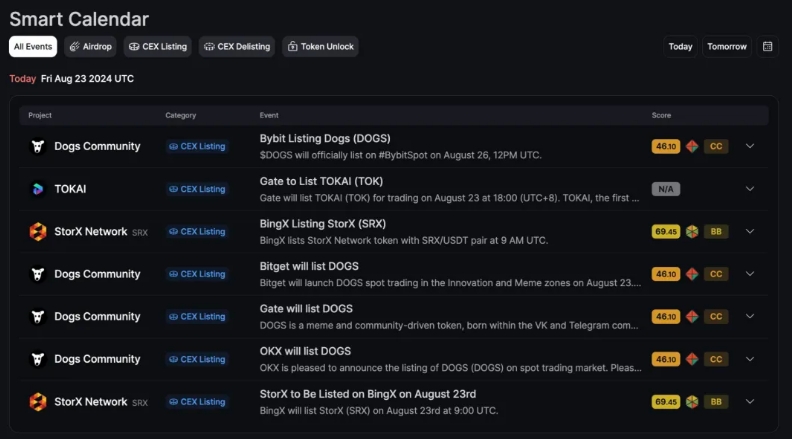
Task: Click the red diamond score icon in Bybit row
Action: tap(692, 147)
